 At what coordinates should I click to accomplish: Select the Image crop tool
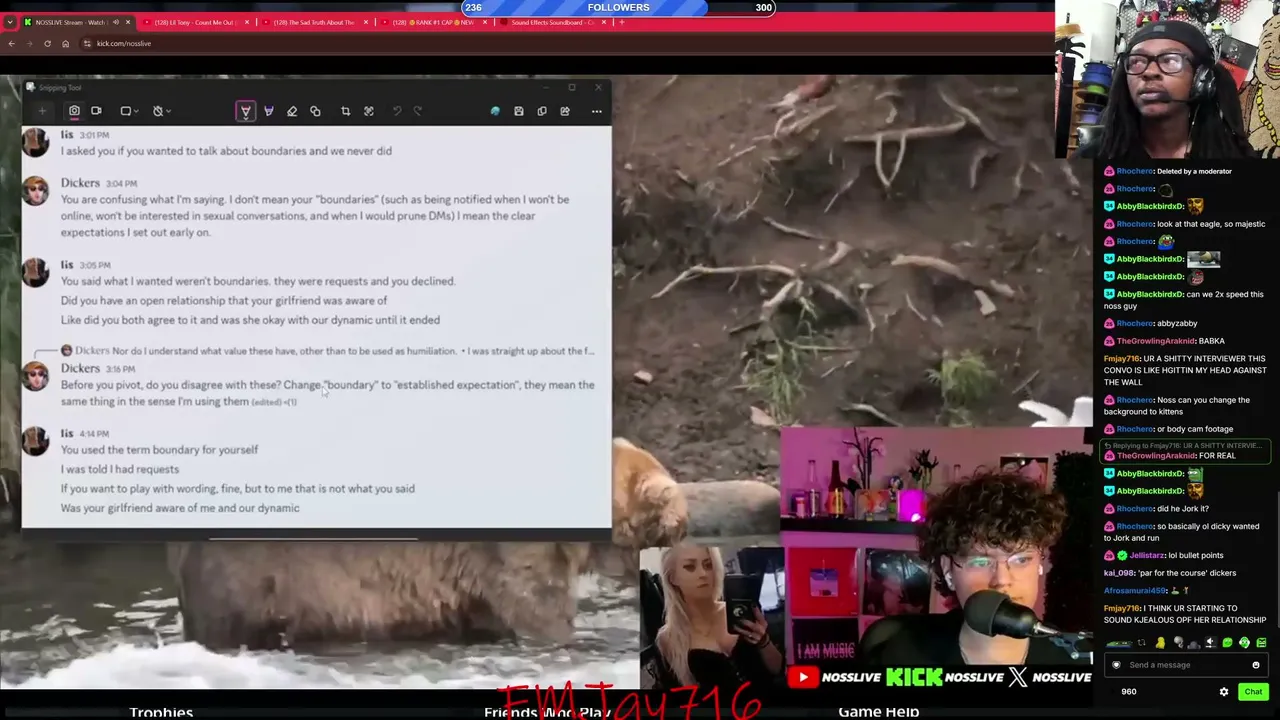[345, 111]
